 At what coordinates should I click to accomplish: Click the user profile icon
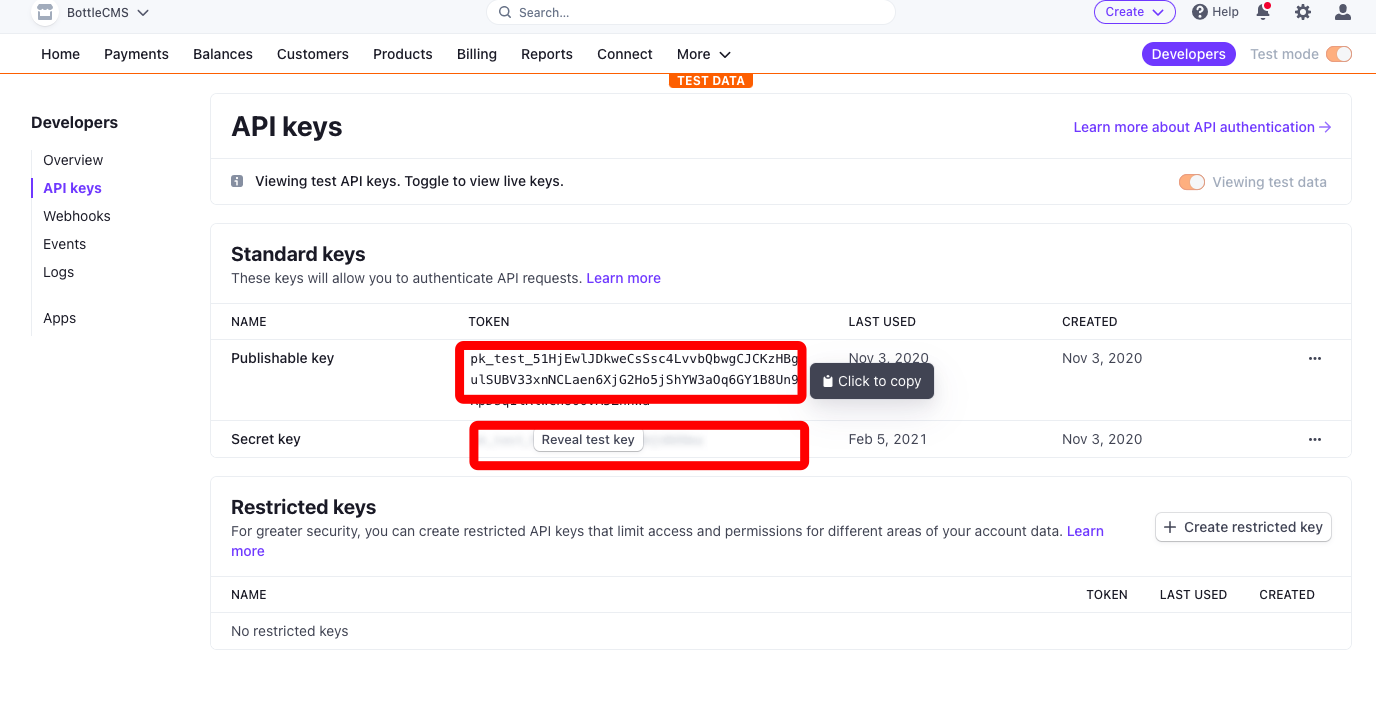(1343, 12)
